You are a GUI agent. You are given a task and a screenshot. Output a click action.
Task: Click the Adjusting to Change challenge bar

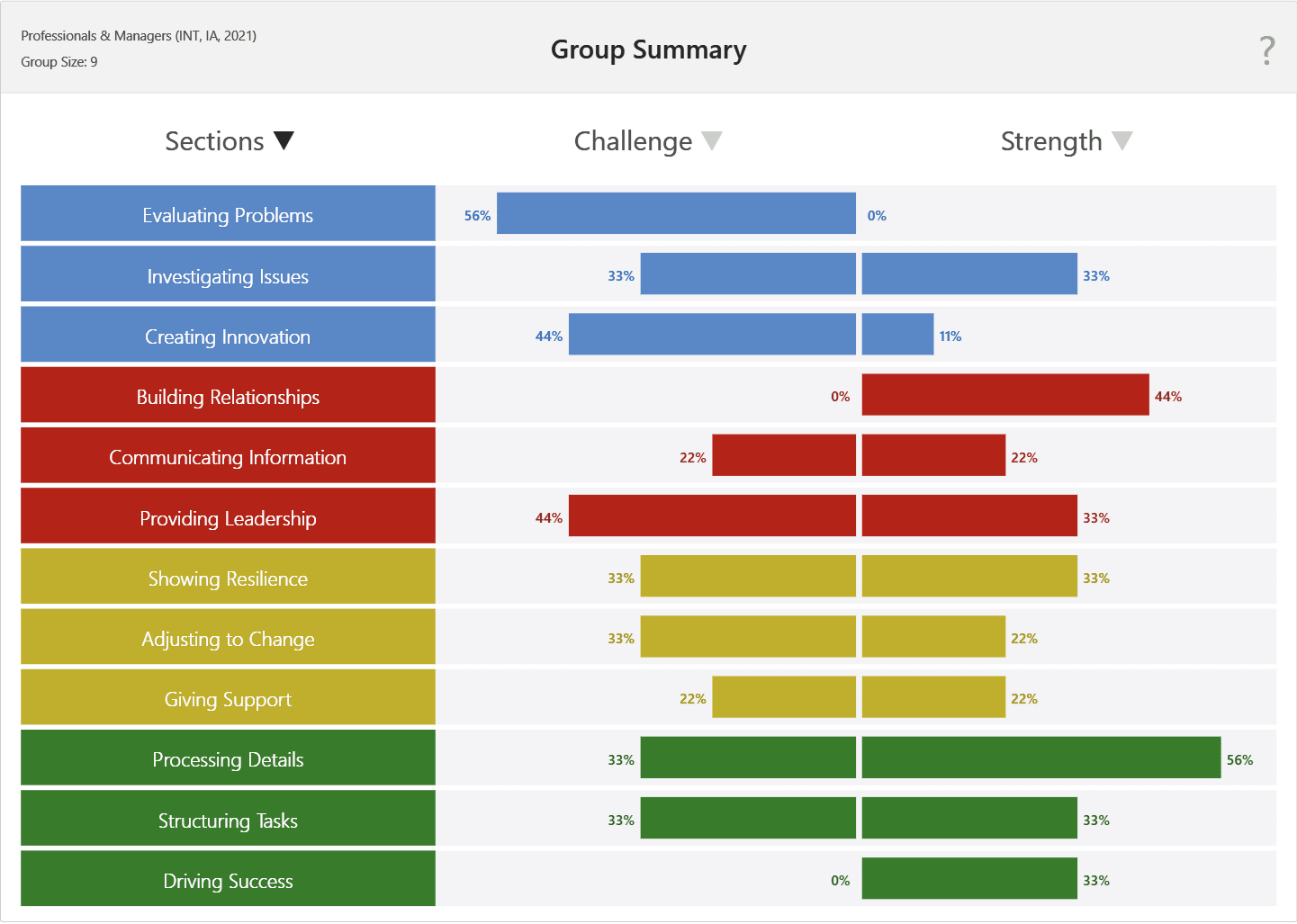[x=747, y=636]
